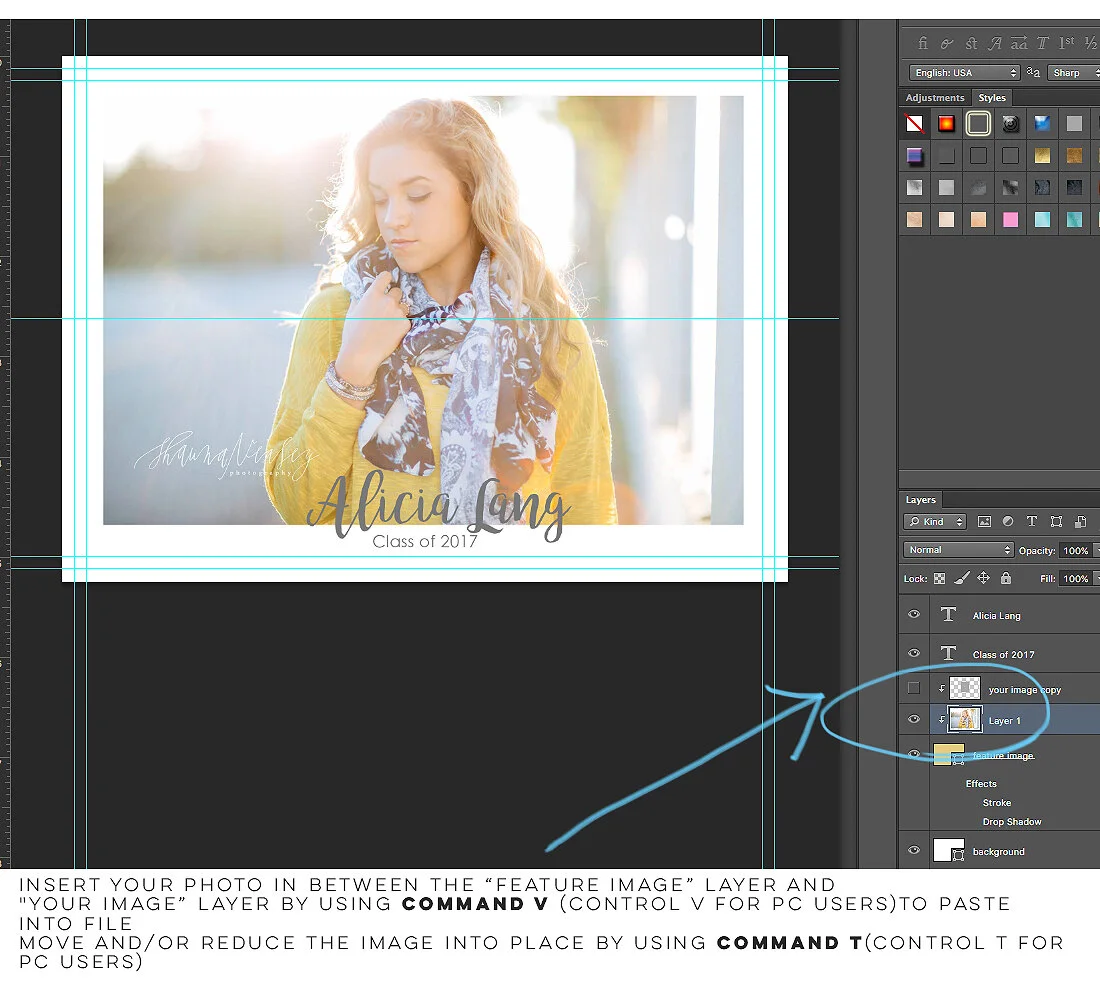This screenshot has height=987, width=1100.
Task: Select the filter-for-type-layers icon in Layers panel
Action: point(1032,521)
